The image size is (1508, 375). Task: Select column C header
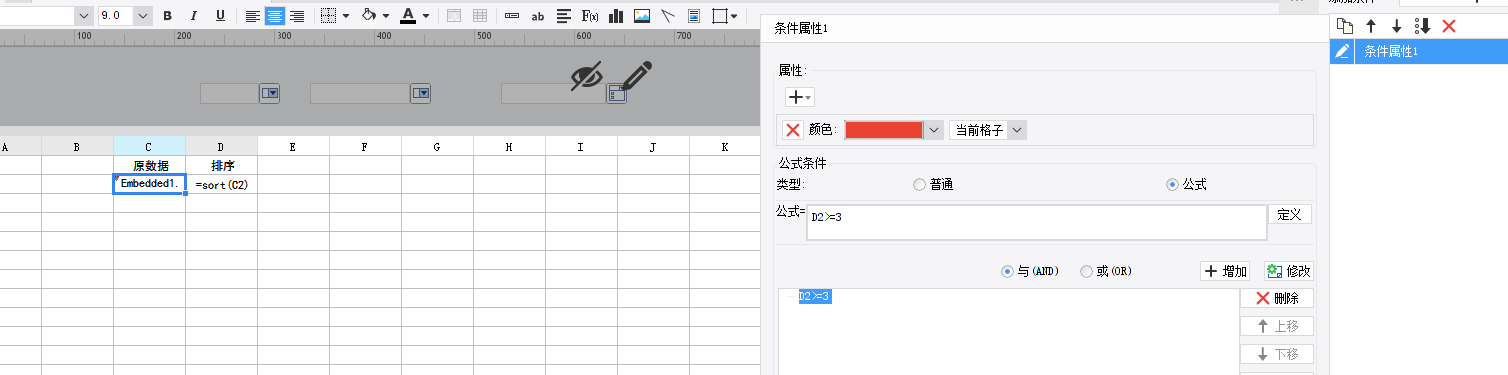coord(149,147)
